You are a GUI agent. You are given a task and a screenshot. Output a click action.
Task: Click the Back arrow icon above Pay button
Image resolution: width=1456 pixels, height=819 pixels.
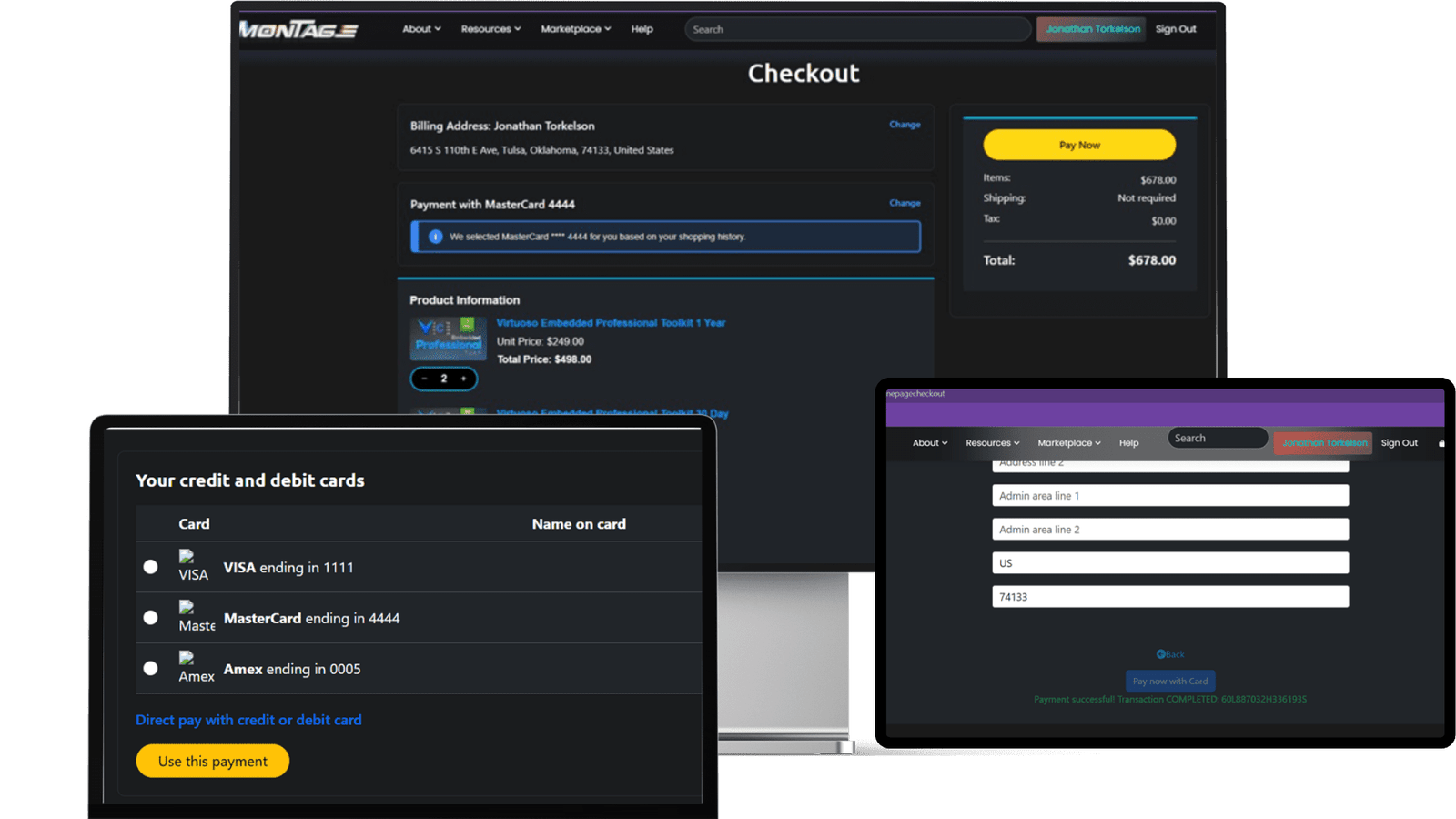tap(1160, 654)
